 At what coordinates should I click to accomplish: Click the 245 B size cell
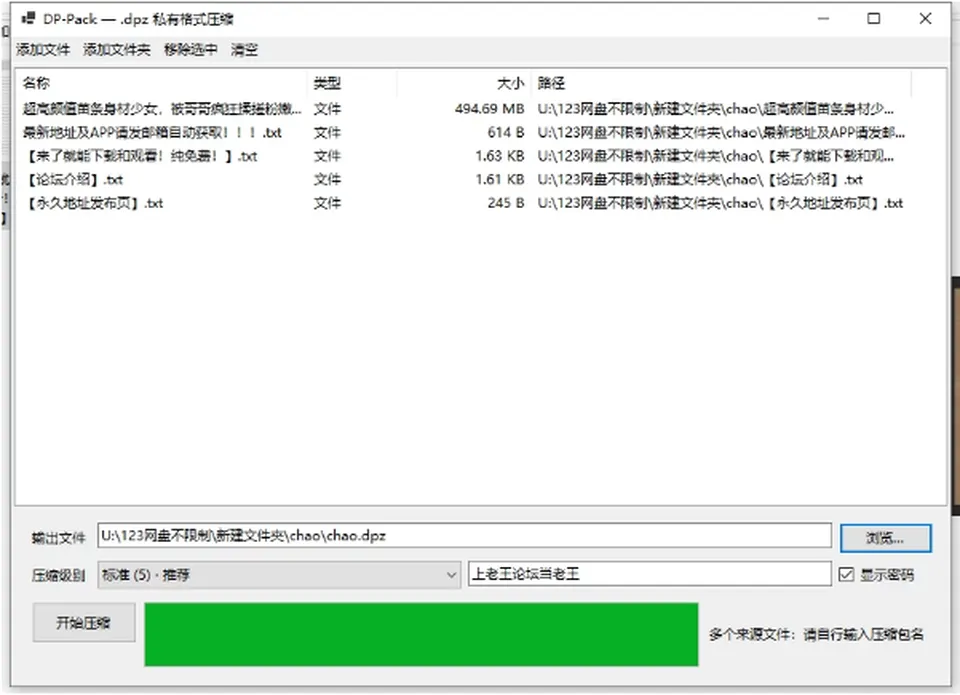pyautogui.click(x=506, y=203)
